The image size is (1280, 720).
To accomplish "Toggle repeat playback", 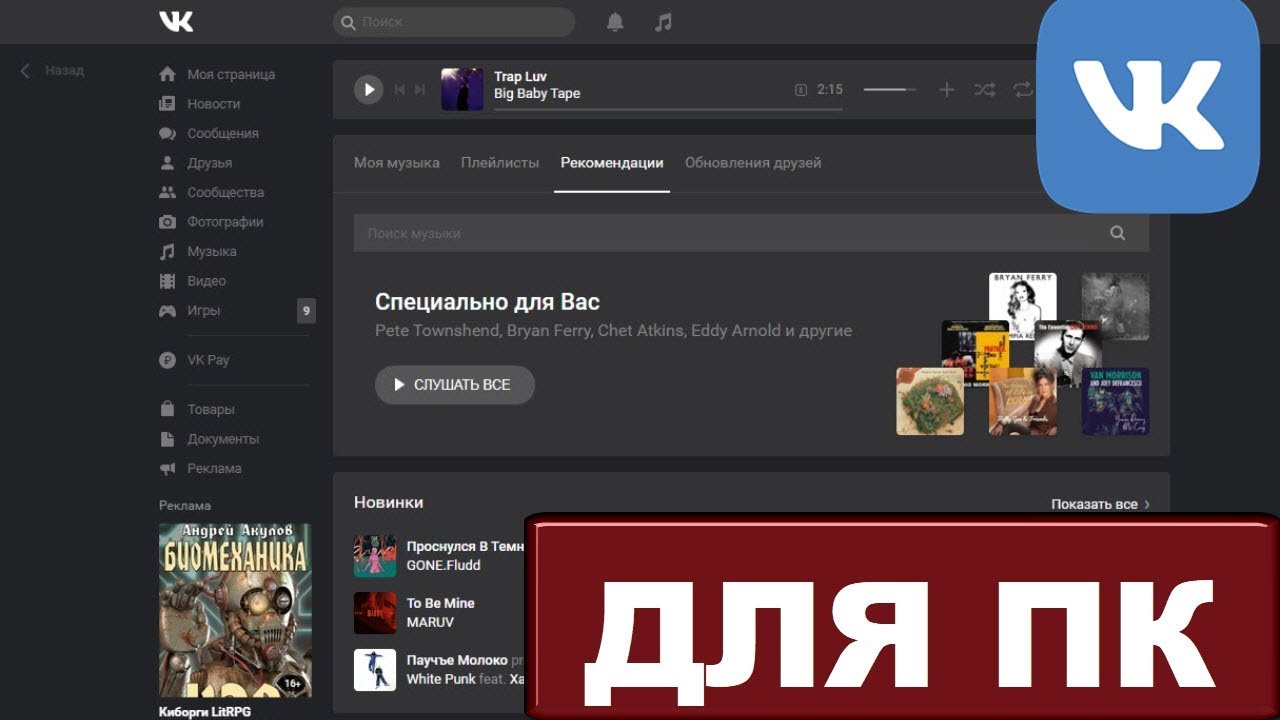I will [x=1022, y=90].
